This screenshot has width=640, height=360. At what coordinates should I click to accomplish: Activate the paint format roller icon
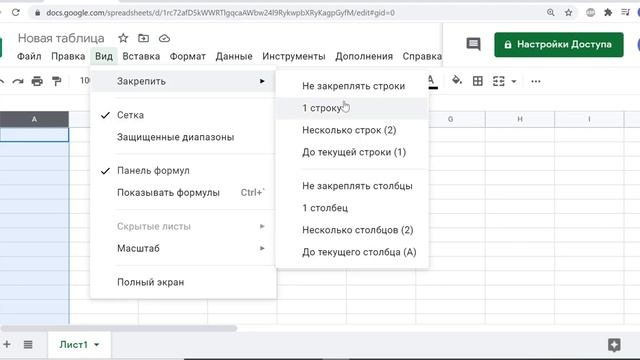[57, 82]
